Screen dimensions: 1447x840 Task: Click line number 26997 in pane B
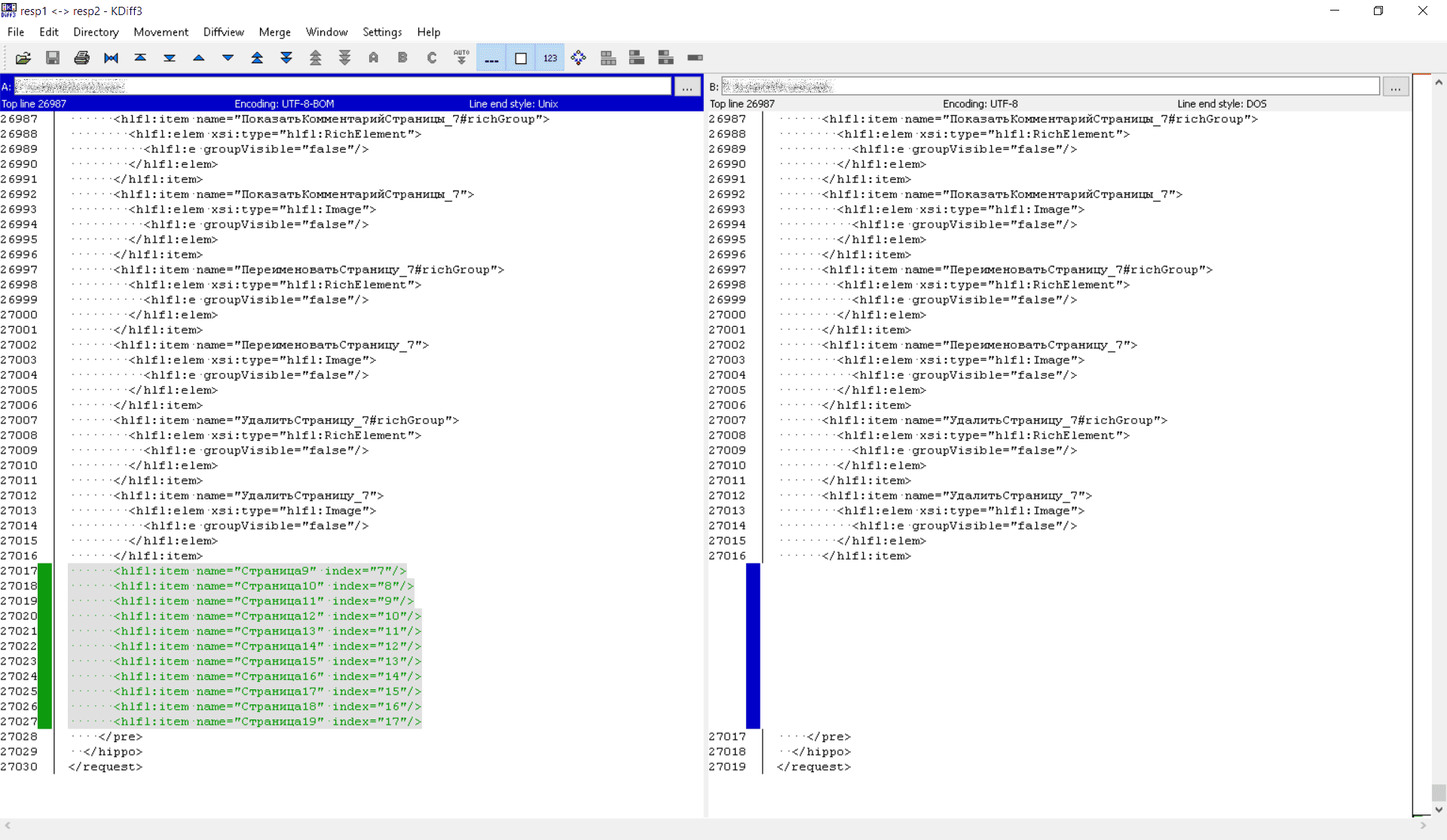[727, 270]
